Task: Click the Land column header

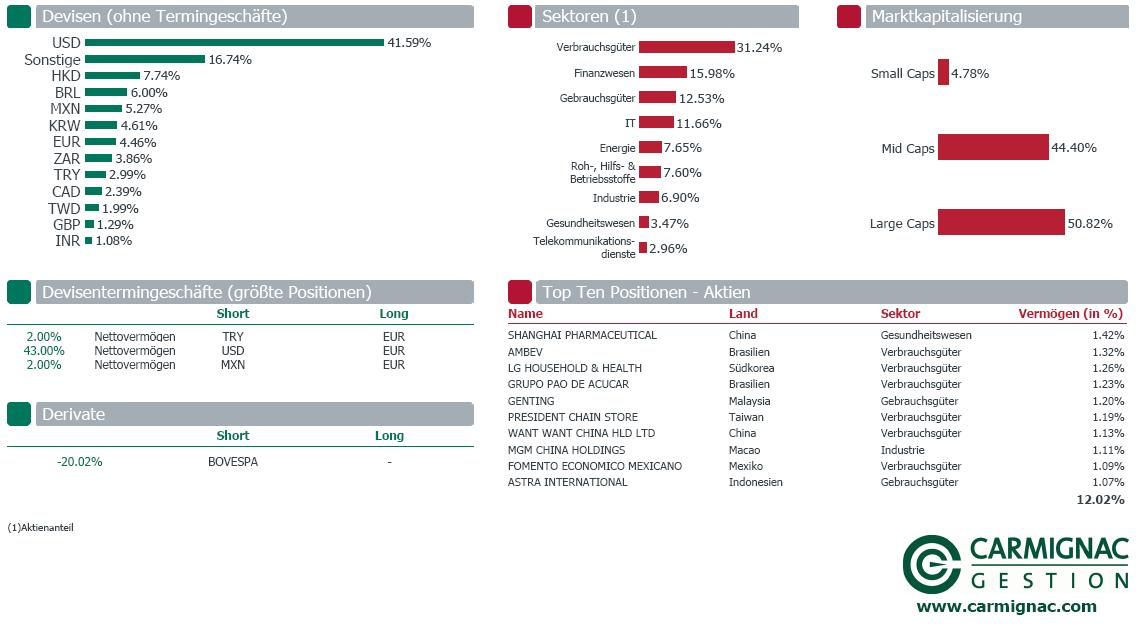Action: 743,314
